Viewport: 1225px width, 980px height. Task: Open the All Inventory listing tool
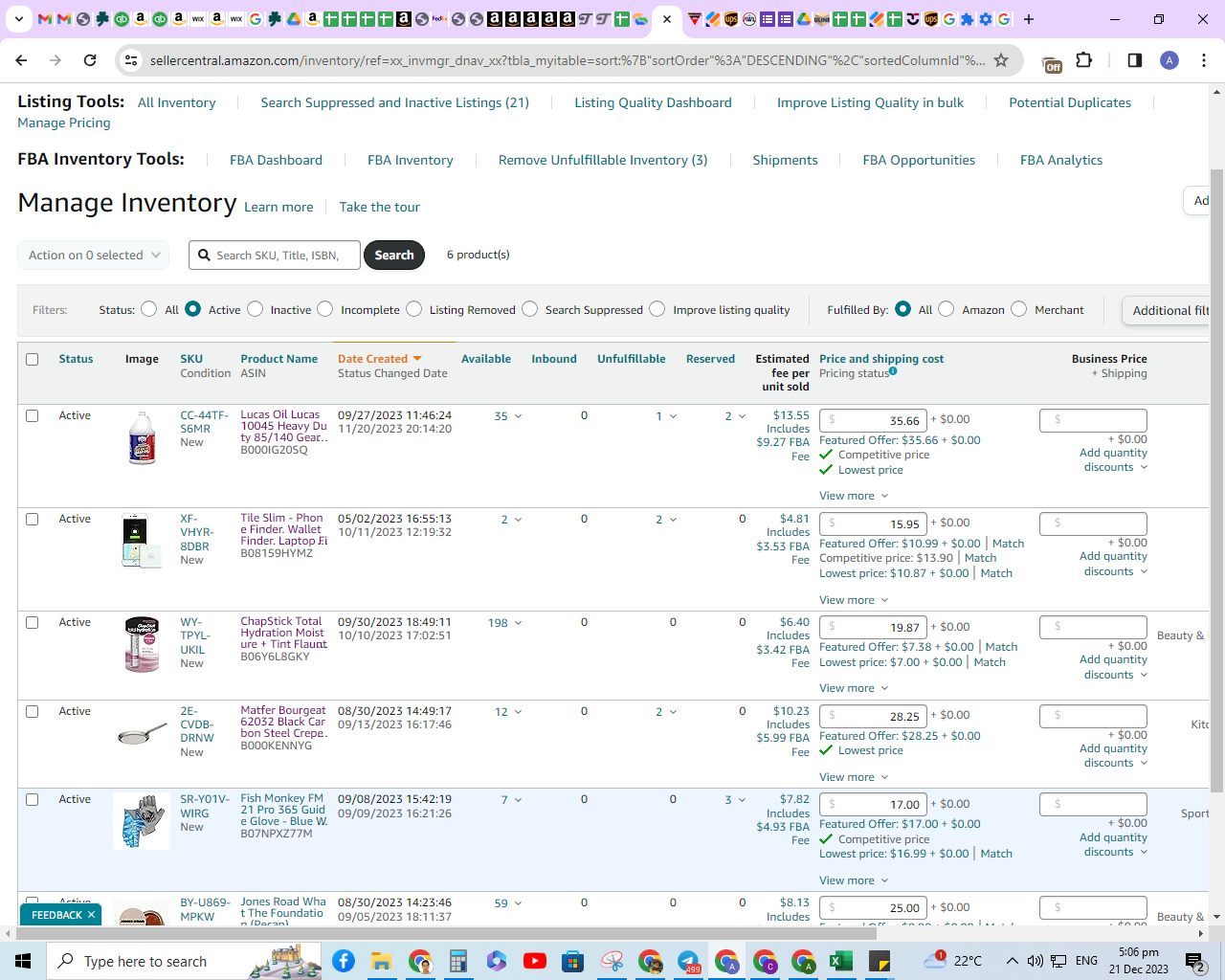tap(177, 102)
